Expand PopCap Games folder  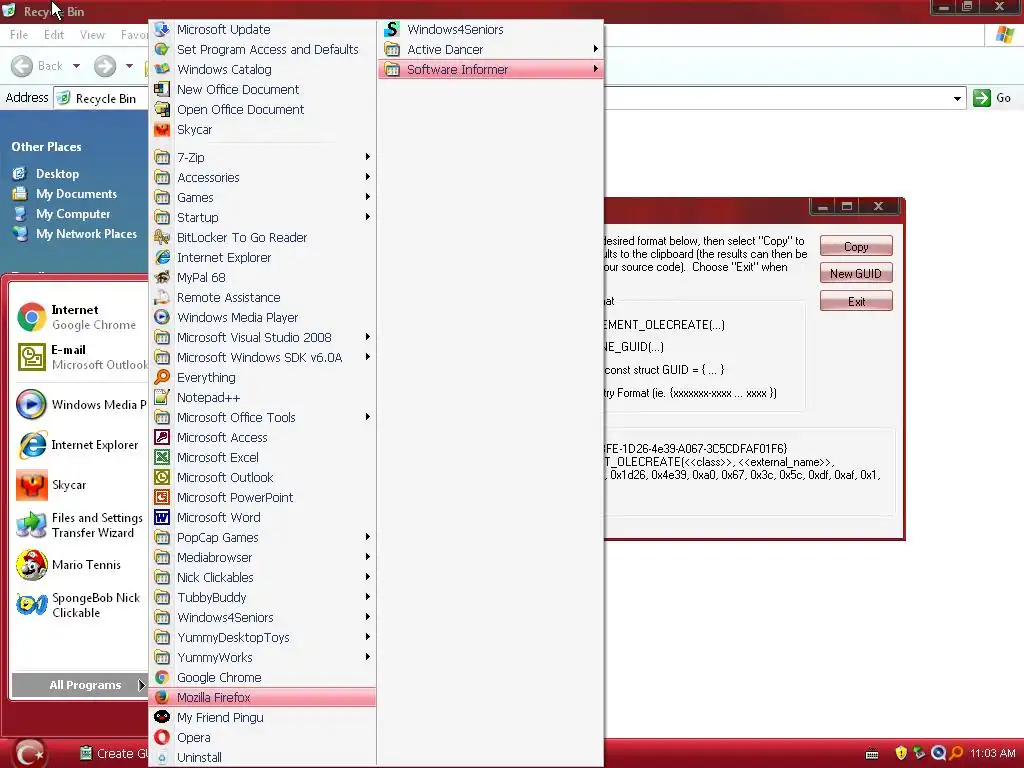click(261, 537)
